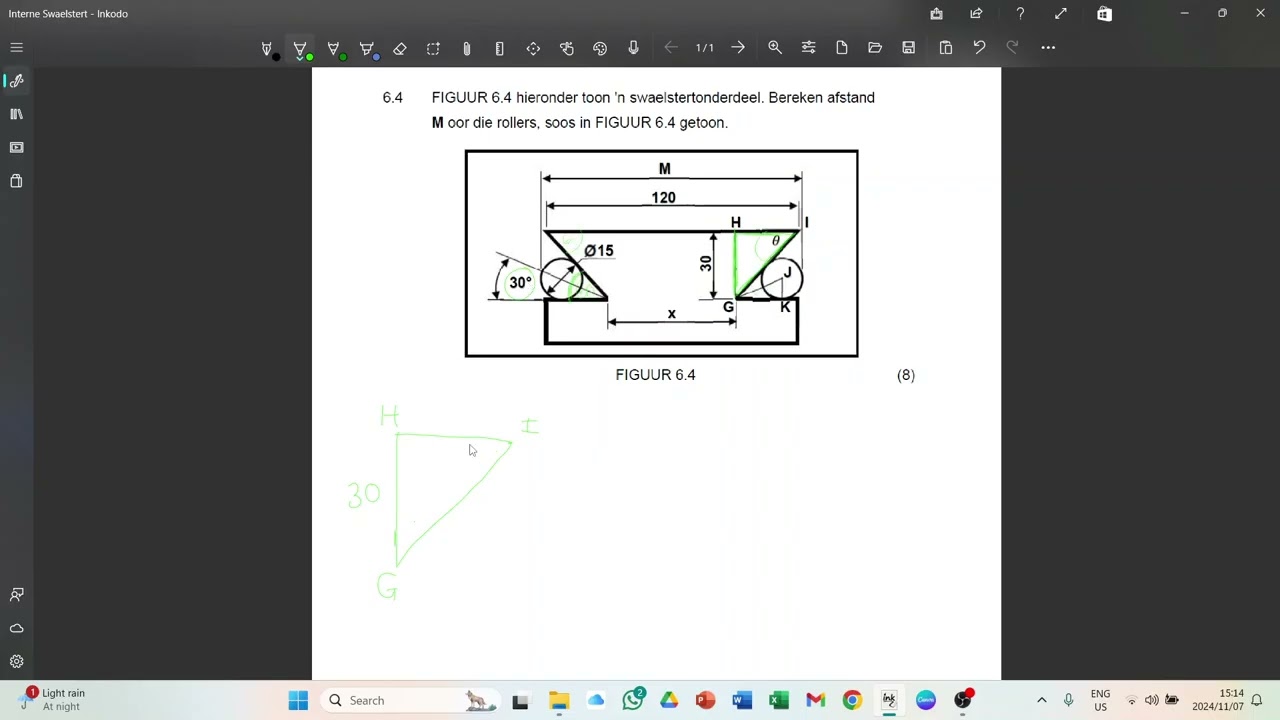Click the store bag icon in title bar
Viewport: 1280px width, 720px height.
point(936,14)
